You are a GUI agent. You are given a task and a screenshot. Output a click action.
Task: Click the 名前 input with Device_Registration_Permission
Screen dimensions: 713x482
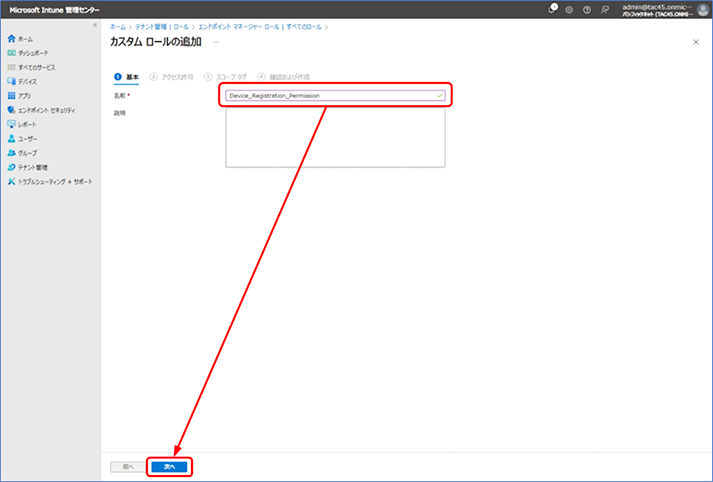coord(335,95)
